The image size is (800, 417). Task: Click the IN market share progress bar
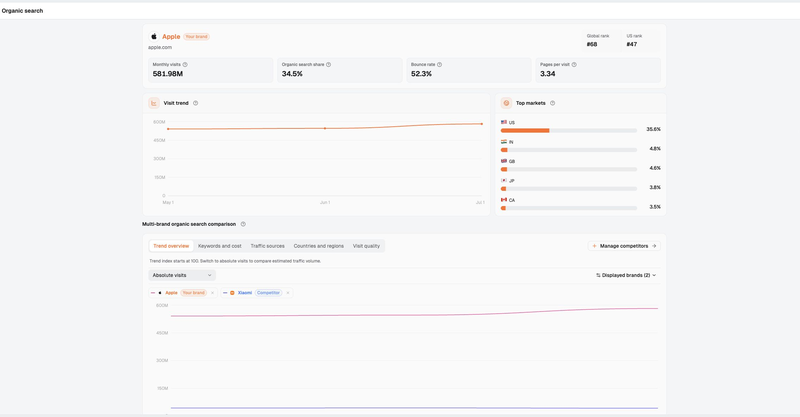pyautogui.click(x=569, y=150)
